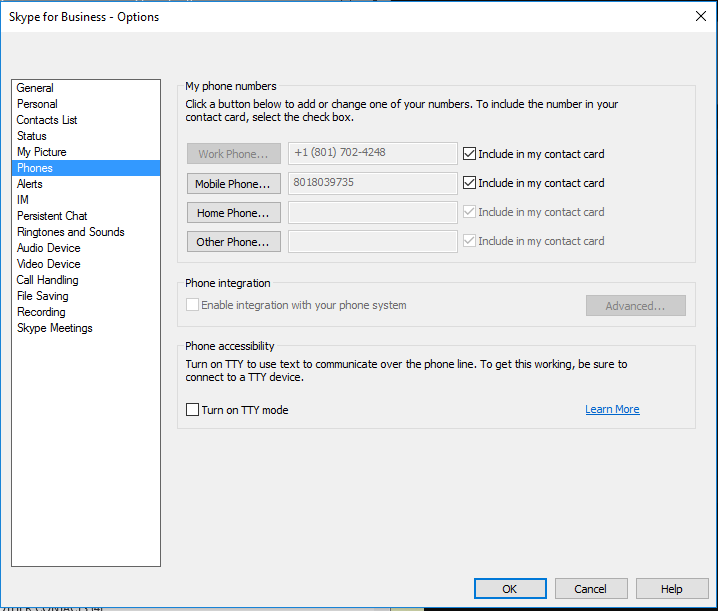Click the work phone number field
The height and width of the screenshot is (611, 718).
[x=373, y=153]
